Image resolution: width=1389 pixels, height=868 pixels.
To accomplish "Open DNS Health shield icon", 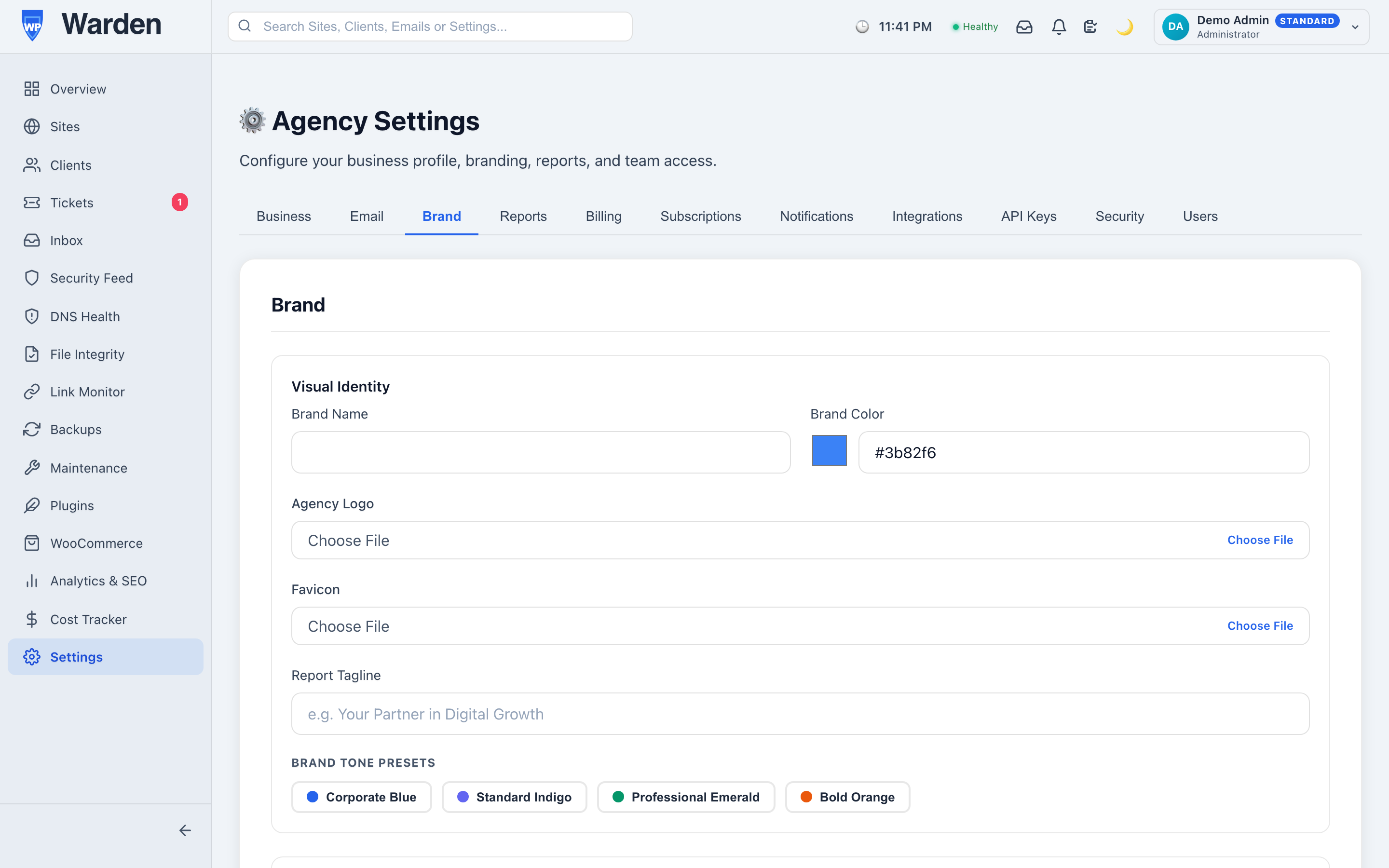I will (31, 316).
